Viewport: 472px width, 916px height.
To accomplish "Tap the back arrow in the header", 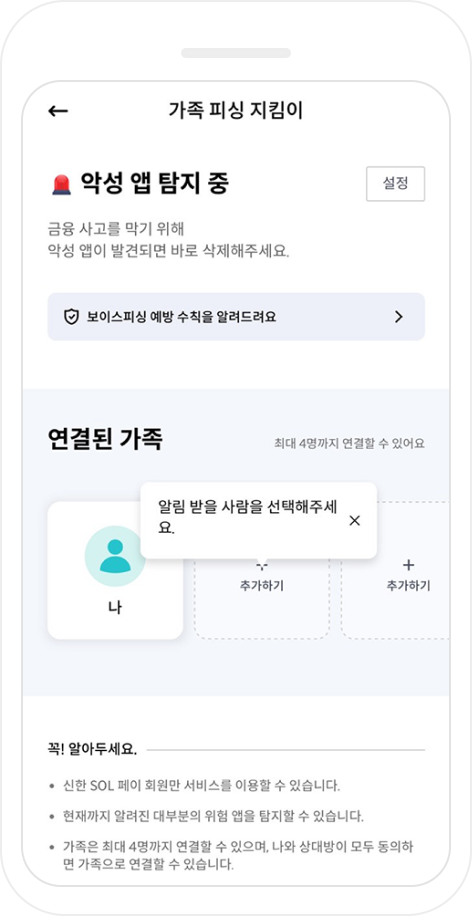I will point(58,111).
